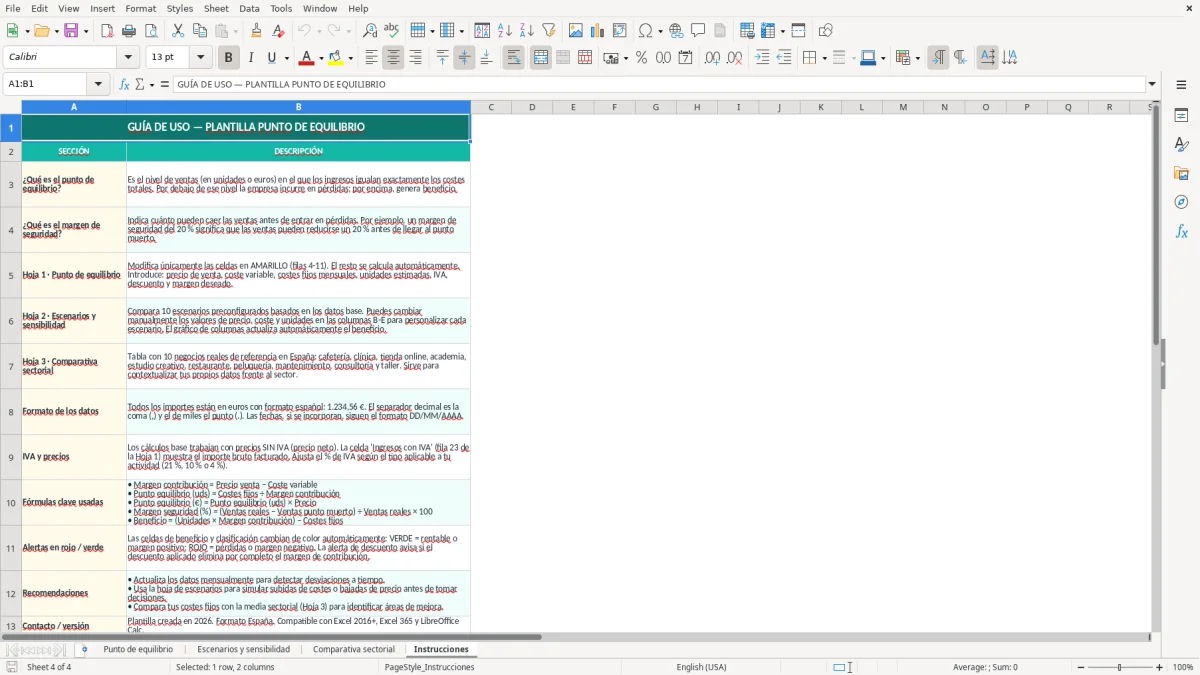The image size is (1200, 675).
Task: Open background color palette dropdown arrow
Action: tap(350, 58)
